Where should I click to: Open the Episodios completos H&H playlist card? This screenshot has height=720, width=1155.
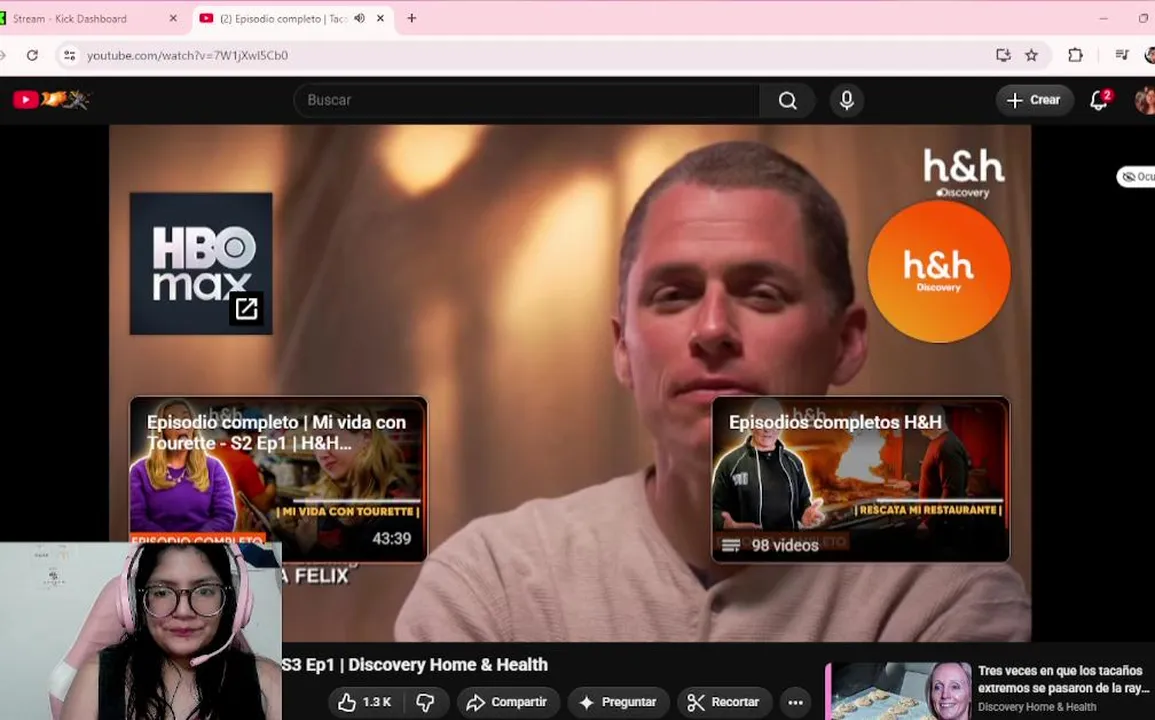click(x=860, y=479)
